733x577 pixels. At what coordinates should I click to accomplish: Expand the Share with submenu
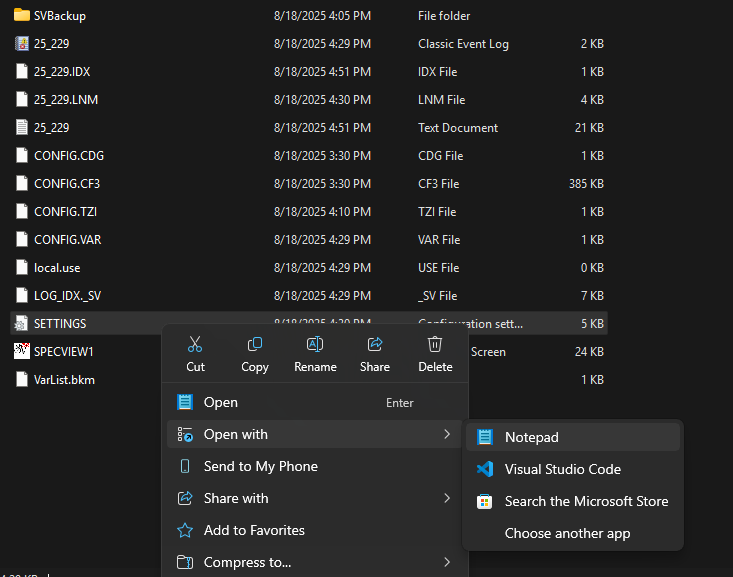point(446,498)
